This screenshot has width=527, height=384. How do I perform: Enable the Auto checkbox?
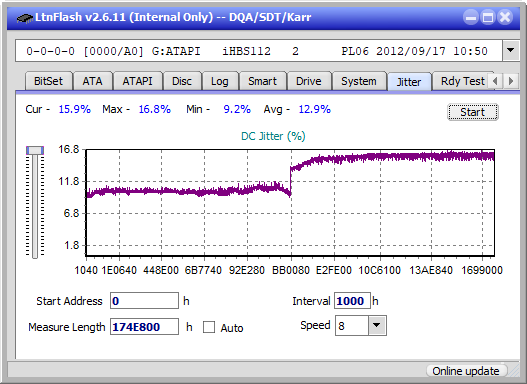(x=209, y=327)
